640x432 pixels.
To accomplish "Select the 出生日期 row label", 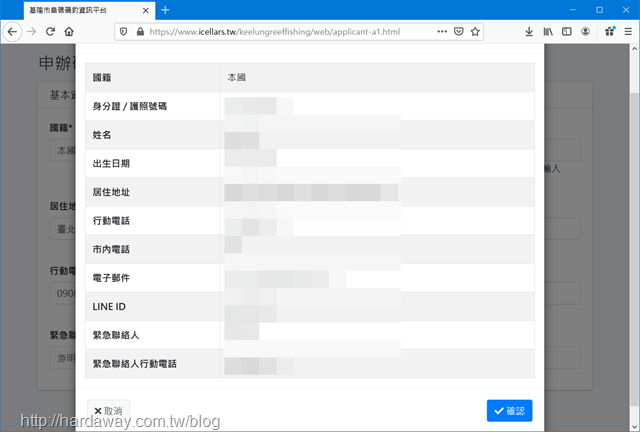I will click(111, 163).
